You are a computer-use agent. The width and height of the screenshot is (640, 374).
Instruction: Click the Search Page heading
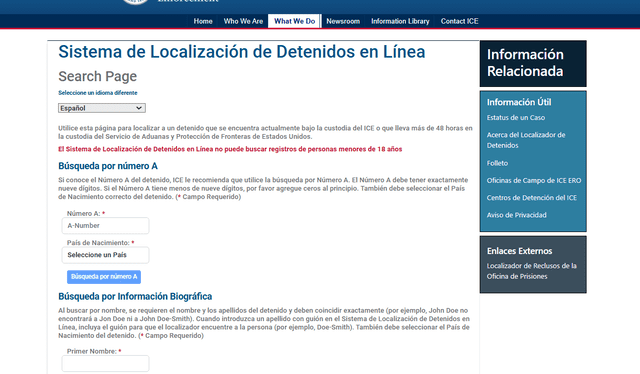pos(98,76)
